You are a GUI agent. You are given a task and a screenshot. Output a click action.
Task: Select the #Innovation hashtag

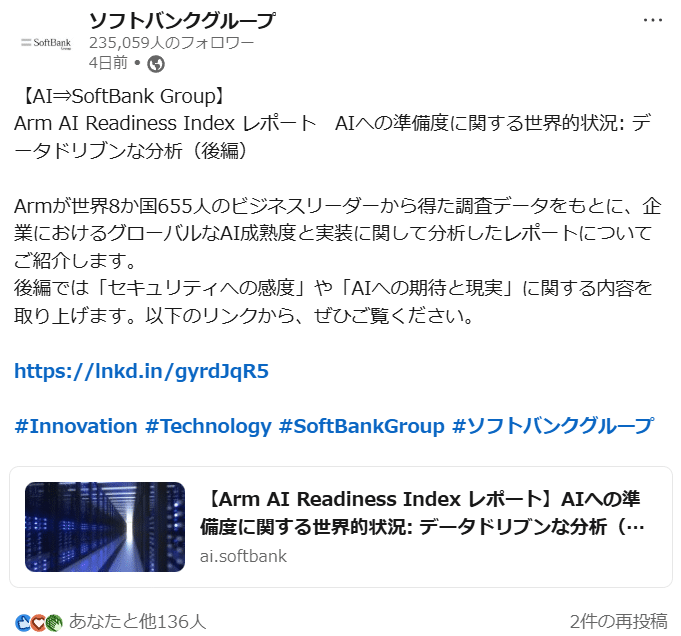[76, 426]
